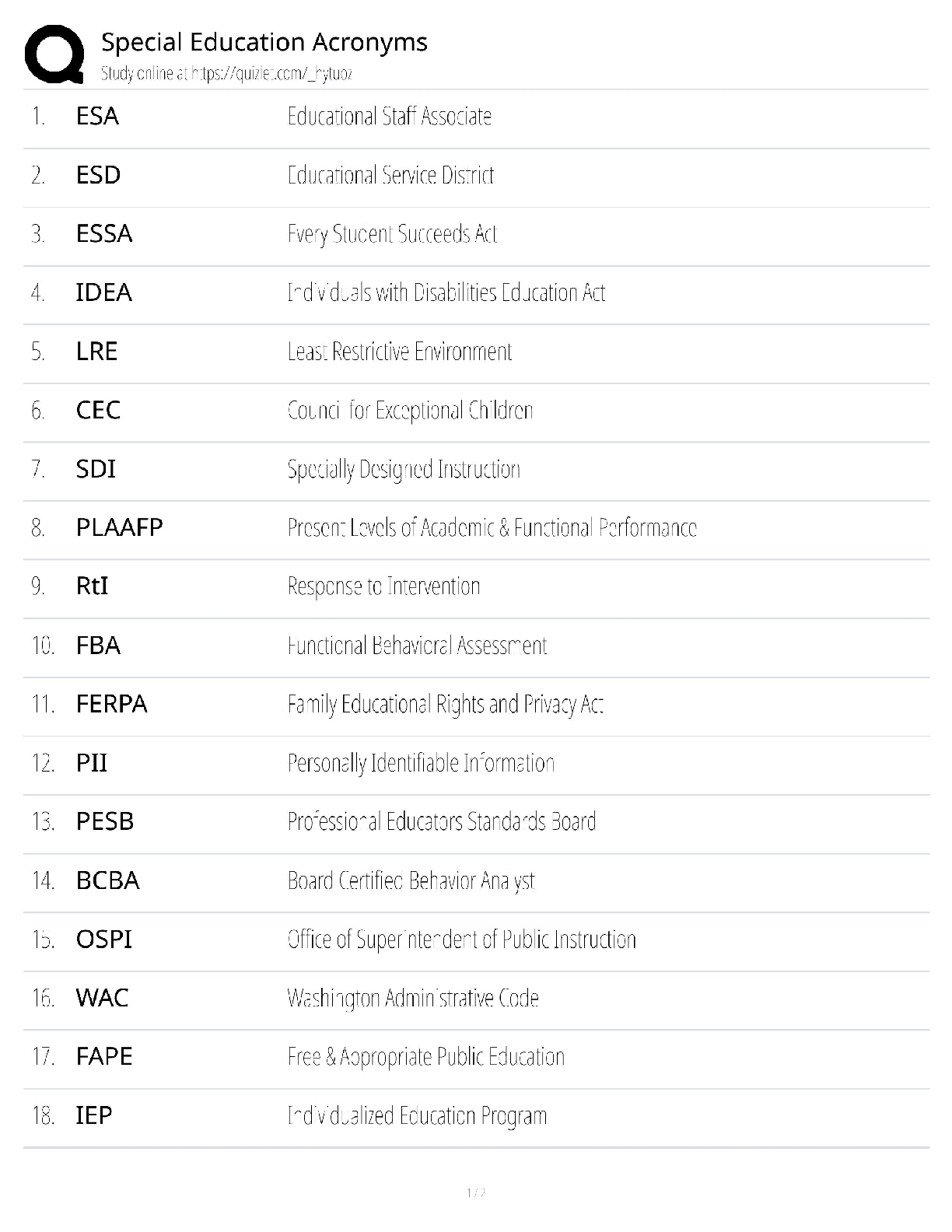This screenshot has height=1232, width=952.
Task: Select the ESSA term in row 3
Action: [x=104, y=233]
